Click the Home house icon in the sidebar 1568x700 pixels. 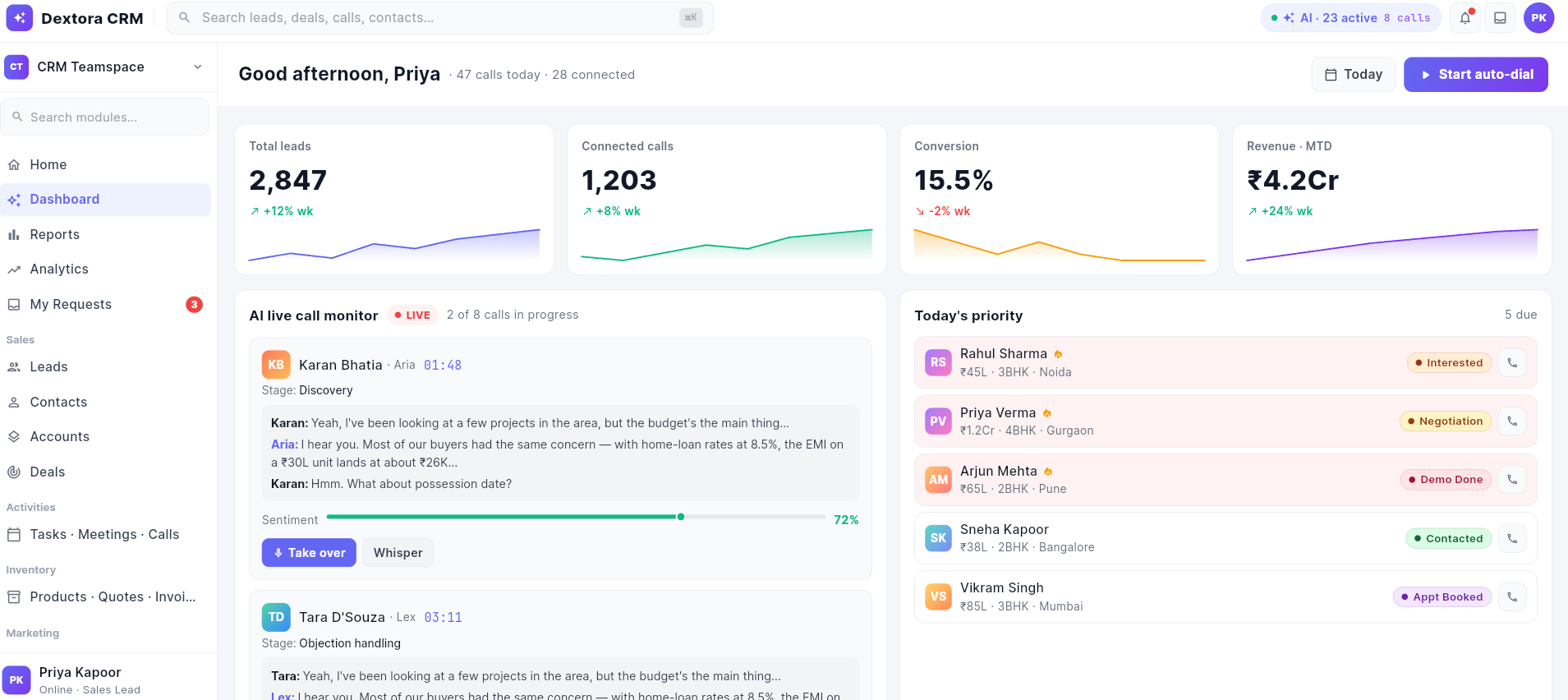pyautogui.click(x=14, y=164)
